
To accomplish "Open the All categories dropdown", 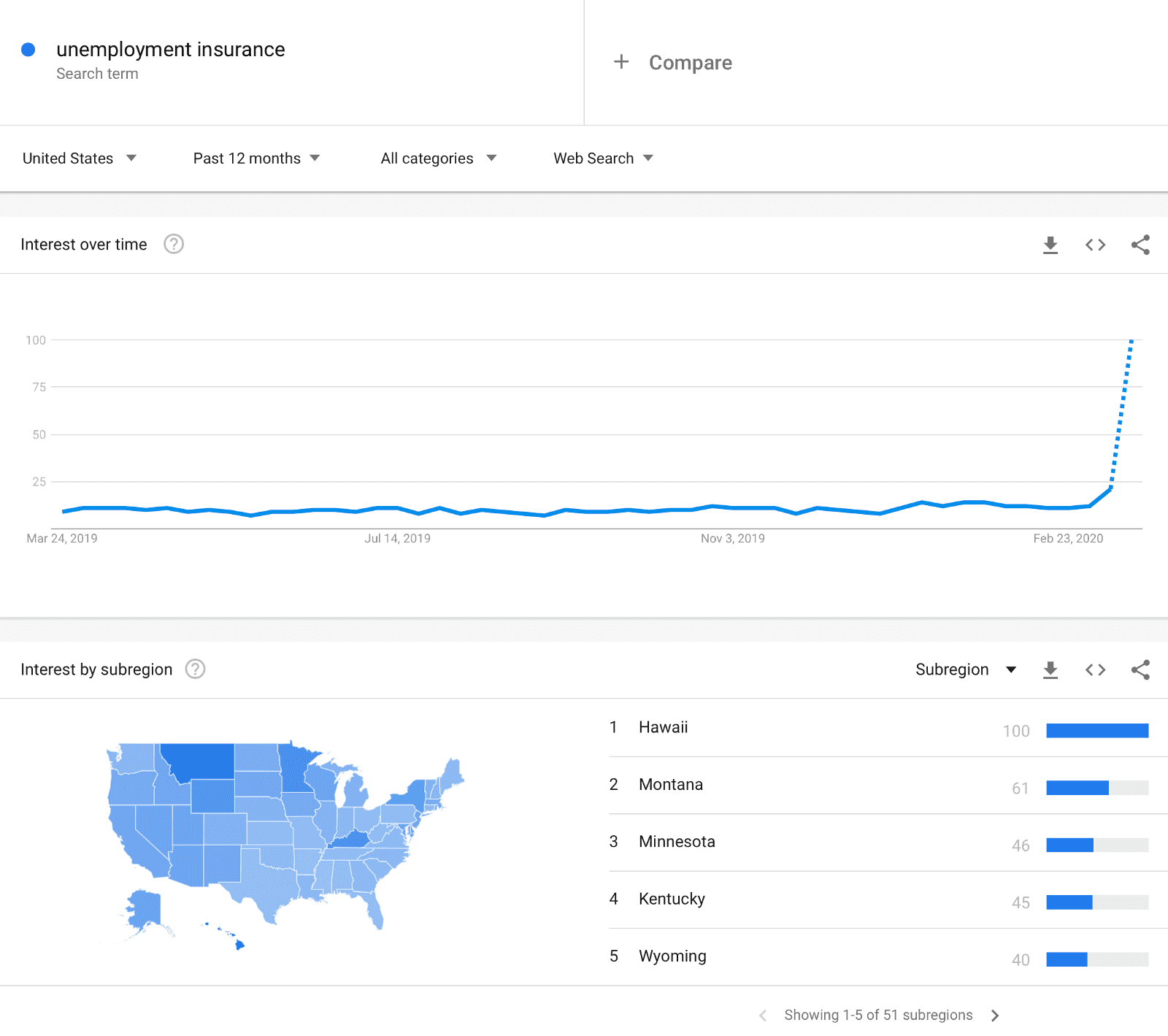I will 438,158.
